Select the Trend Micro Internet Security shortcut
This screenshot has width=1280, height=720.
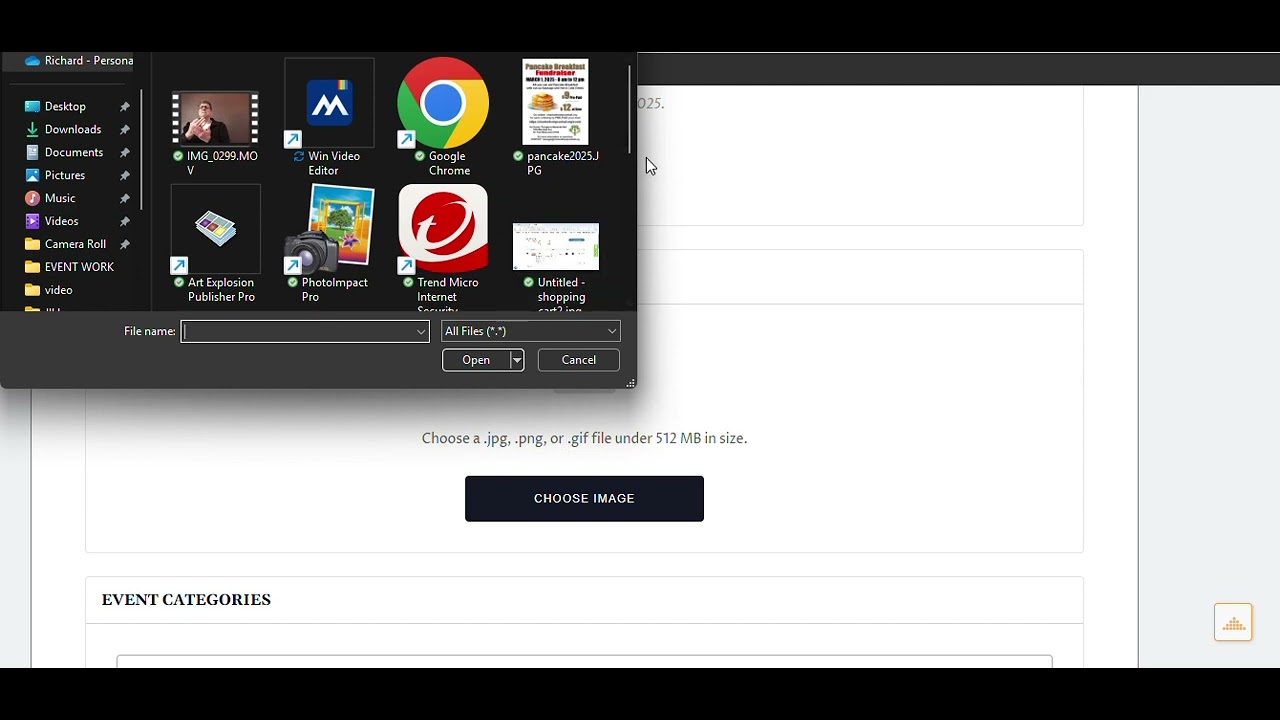click(x=443, y=246)
